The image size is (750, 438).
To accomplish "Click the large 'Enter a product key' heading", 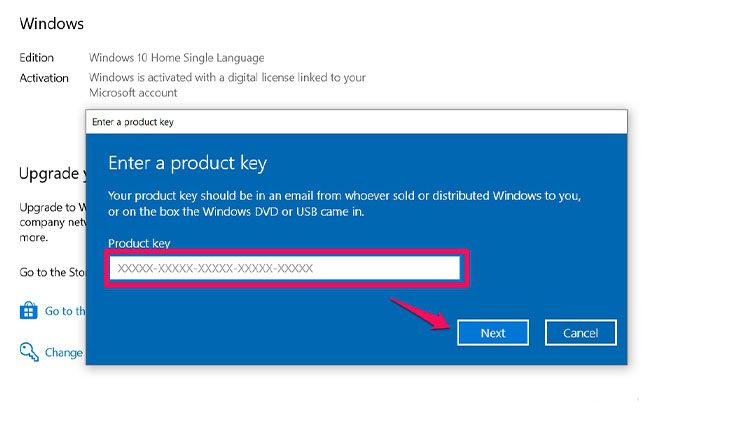I will click(188, 163).
